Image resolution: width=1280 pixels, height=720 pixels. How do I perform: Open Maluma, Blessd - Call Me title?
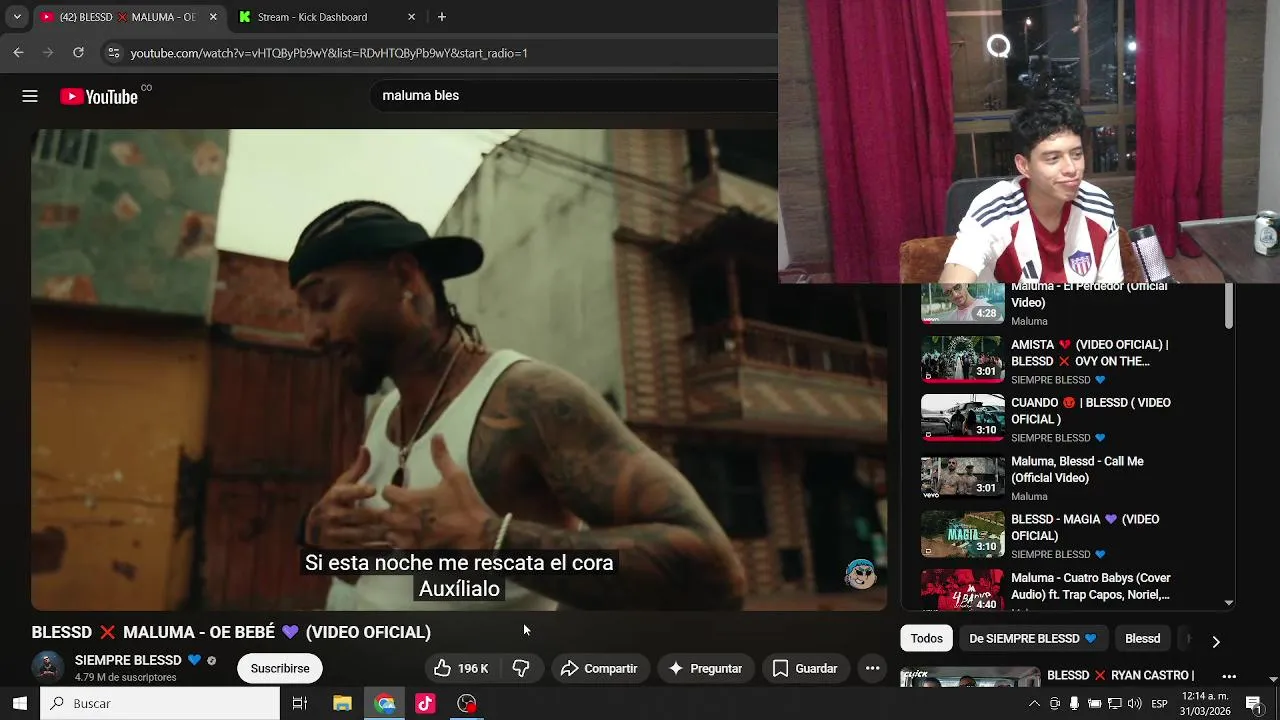click(x=1077, y=469)
